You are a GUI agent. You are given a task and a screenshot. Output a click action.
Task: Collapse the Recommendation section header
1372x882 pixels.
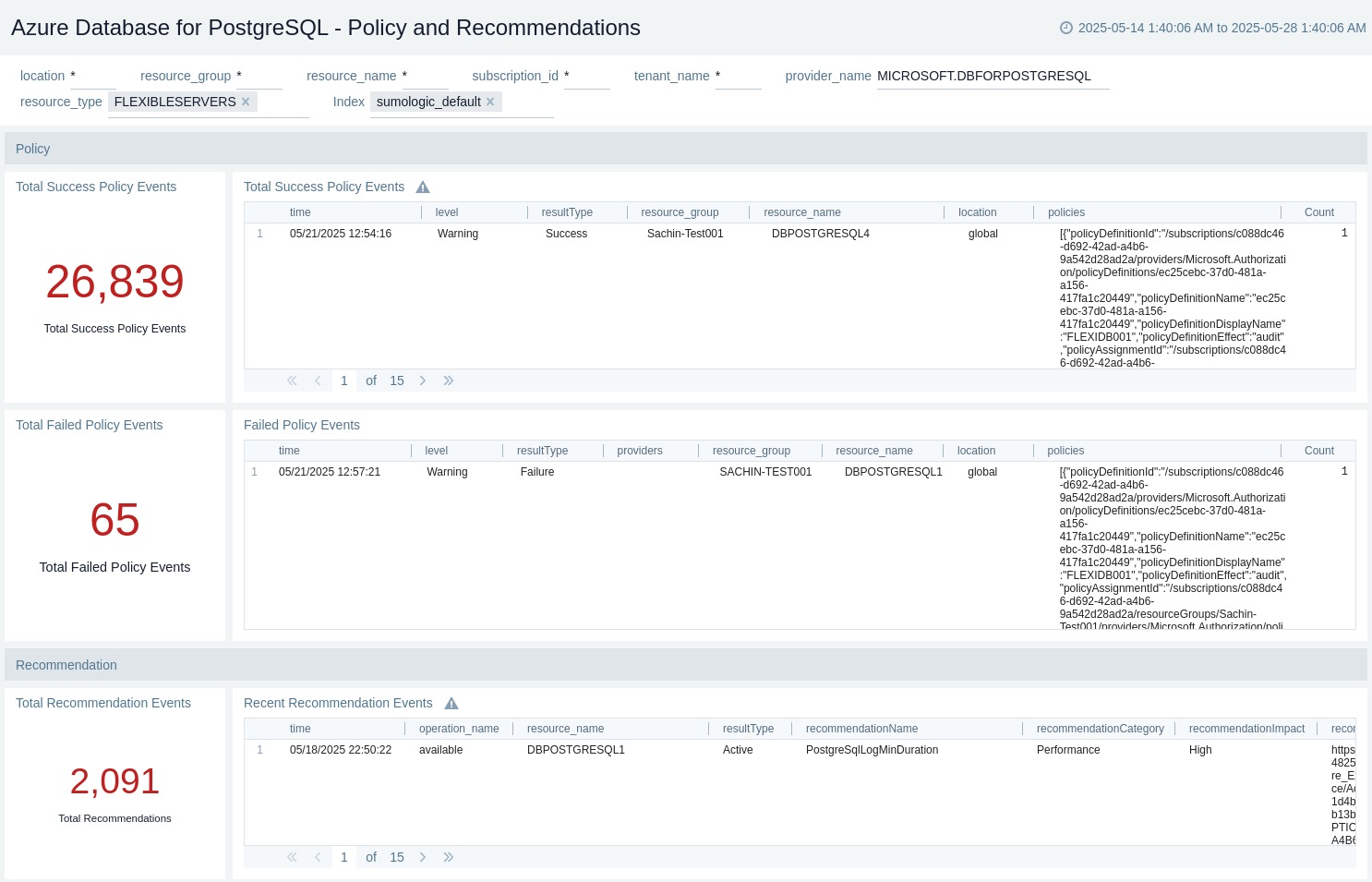tap(686, 665)
